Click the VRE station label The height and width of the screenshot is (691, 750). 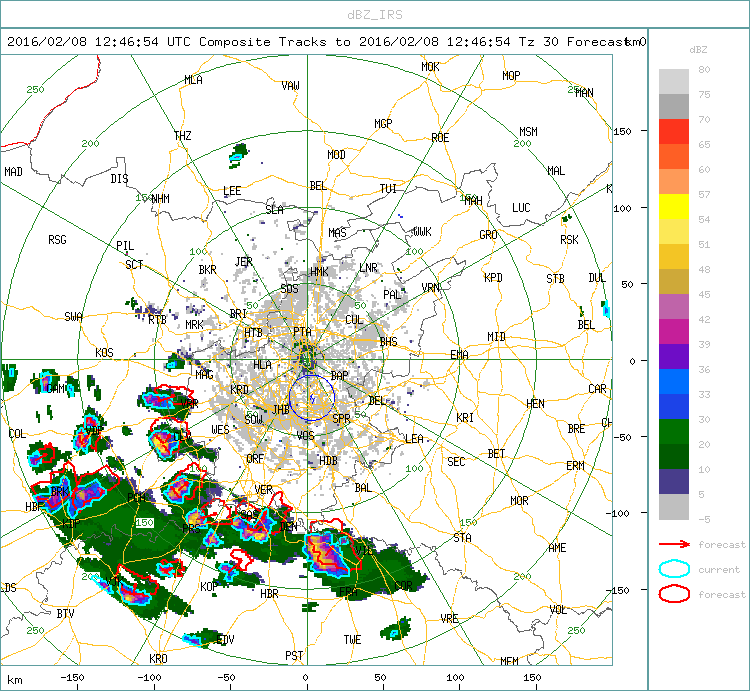tap(450, 618)
